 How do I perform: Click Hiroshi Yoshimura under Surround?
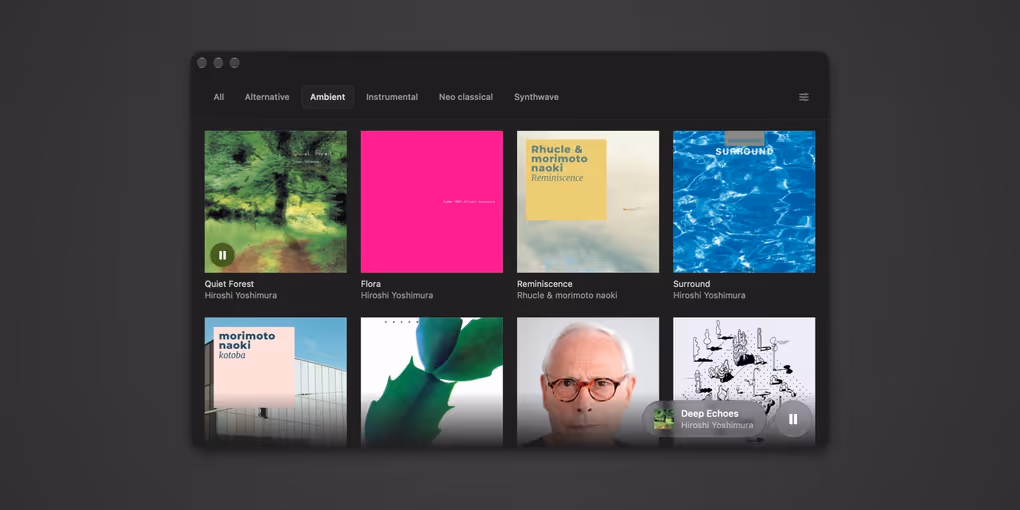pyautogui.click(x=709, y=295)
